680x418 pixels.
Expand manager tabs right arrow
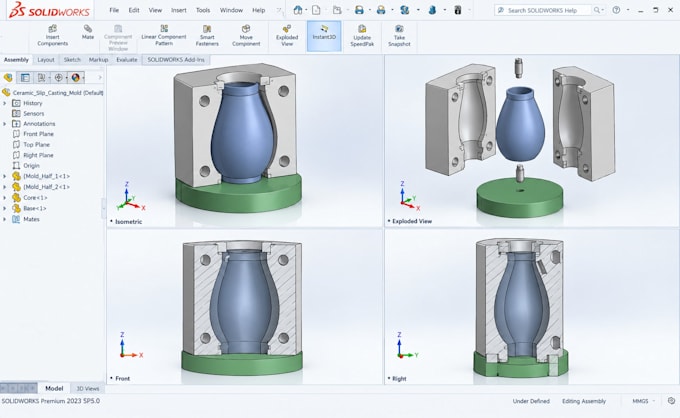[100, 78]
